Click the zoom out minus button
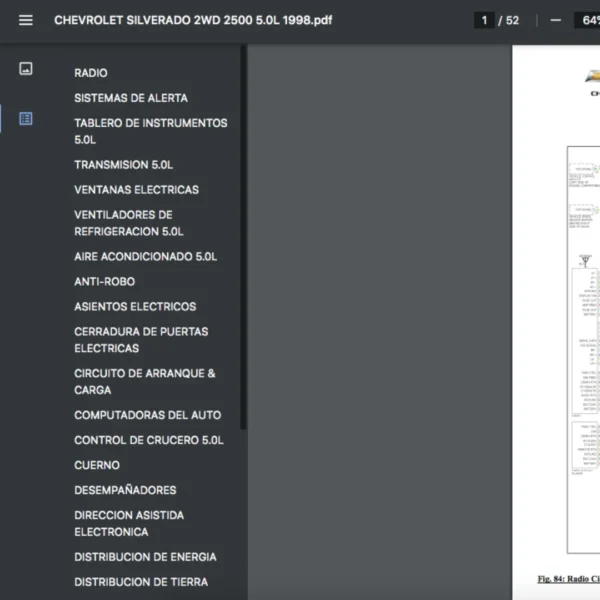 coord(556,20)
